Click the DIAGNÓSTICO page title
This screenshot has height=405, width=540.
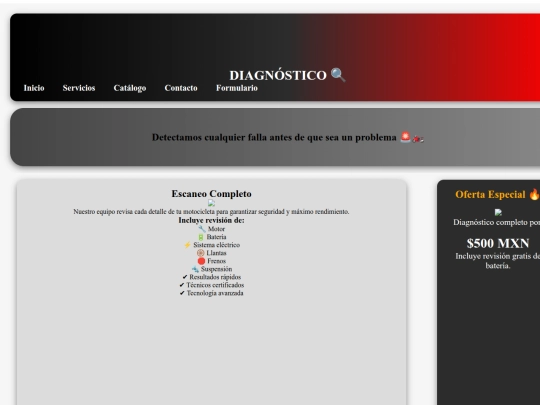tap(278, 75)
